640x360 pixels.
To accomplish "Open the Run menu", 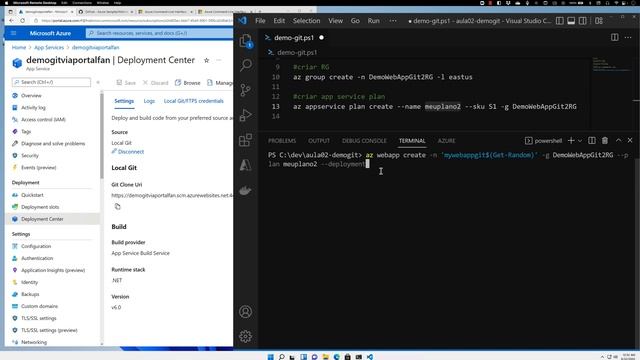I will pyautogui.click(x=373, y=21).
